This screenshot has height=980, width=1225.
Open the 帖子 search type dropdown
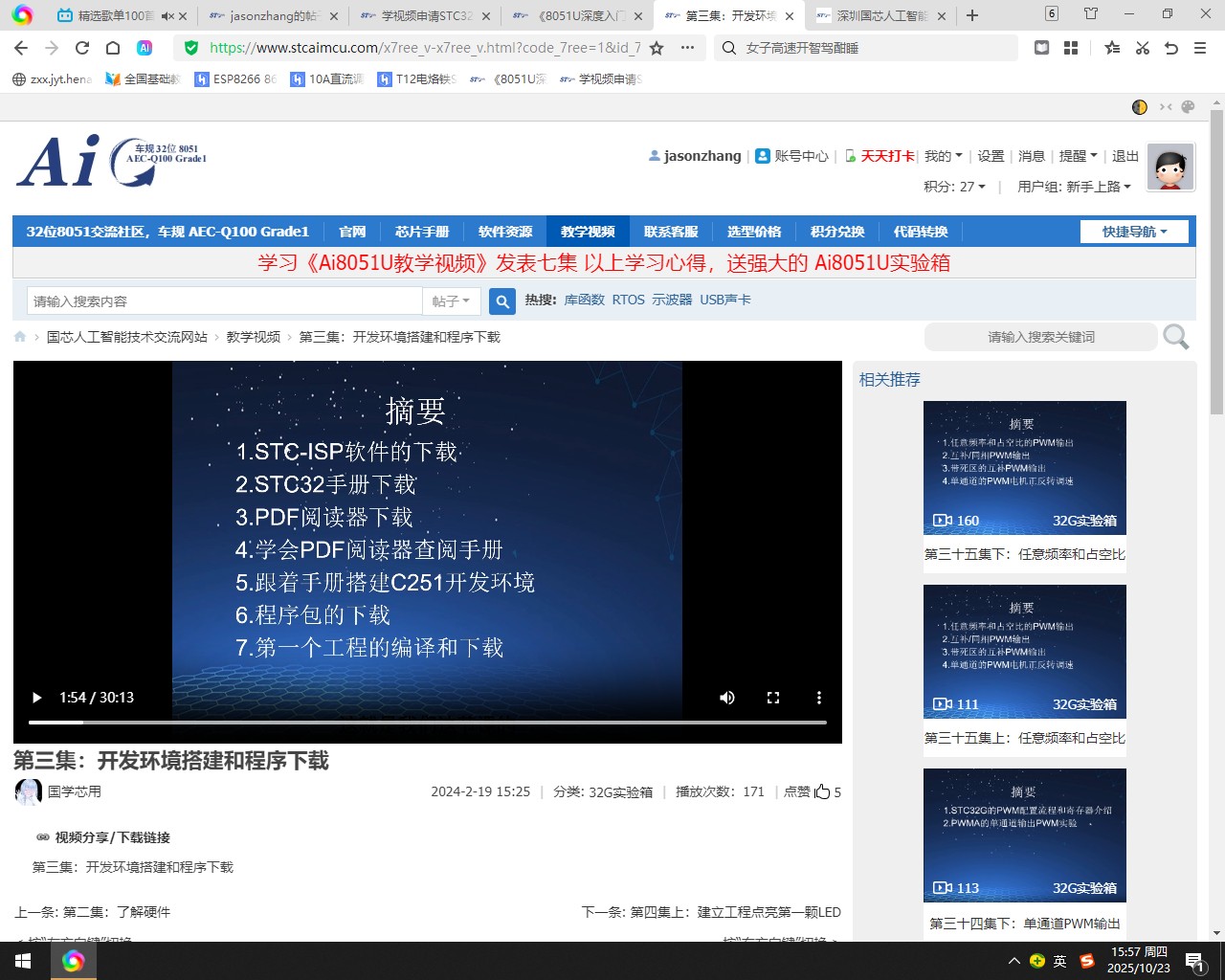tap(451, 301)
